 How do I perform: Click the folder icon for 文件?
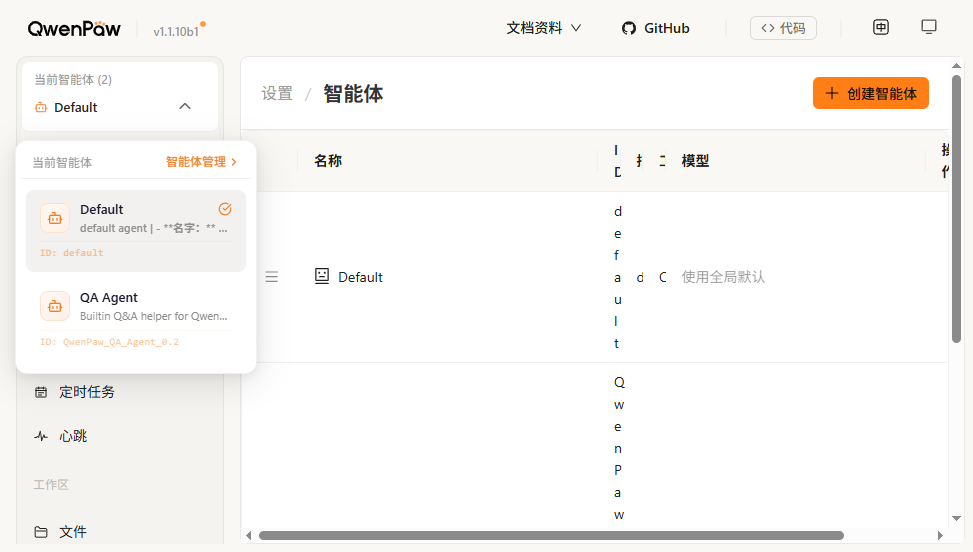click(x=41, y=532)
